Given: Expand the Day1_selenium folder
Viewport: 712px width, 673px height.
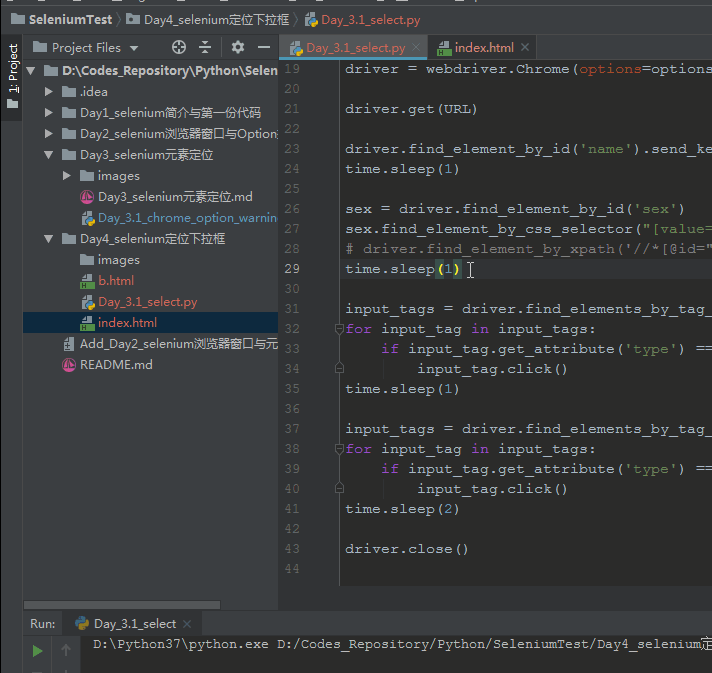Looking at the screenshot, I should 49,113.
